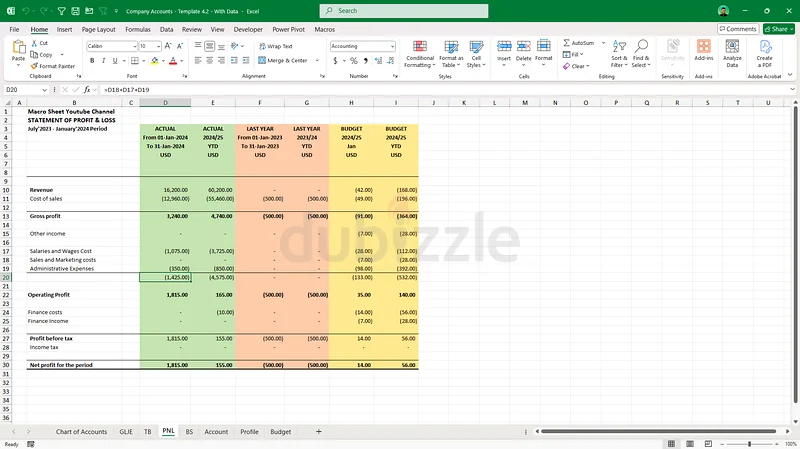This screenshot has width=800, height=449.
Task: Click the Search box
Action: tap(404, 11)
